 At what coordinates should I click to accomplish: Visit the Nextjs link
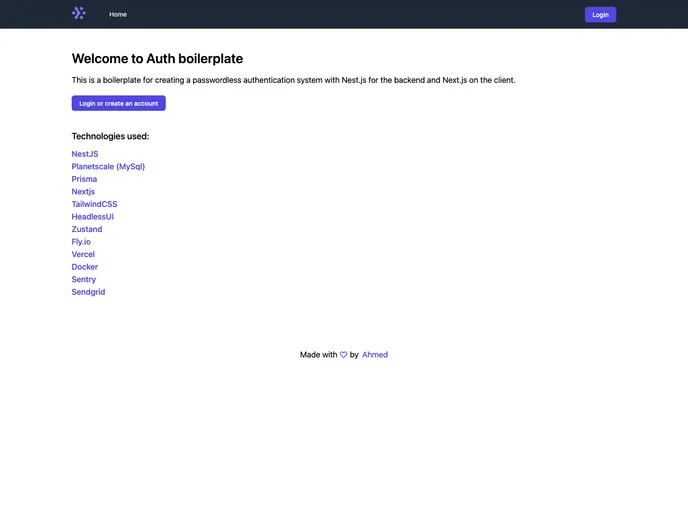[83, 192]
